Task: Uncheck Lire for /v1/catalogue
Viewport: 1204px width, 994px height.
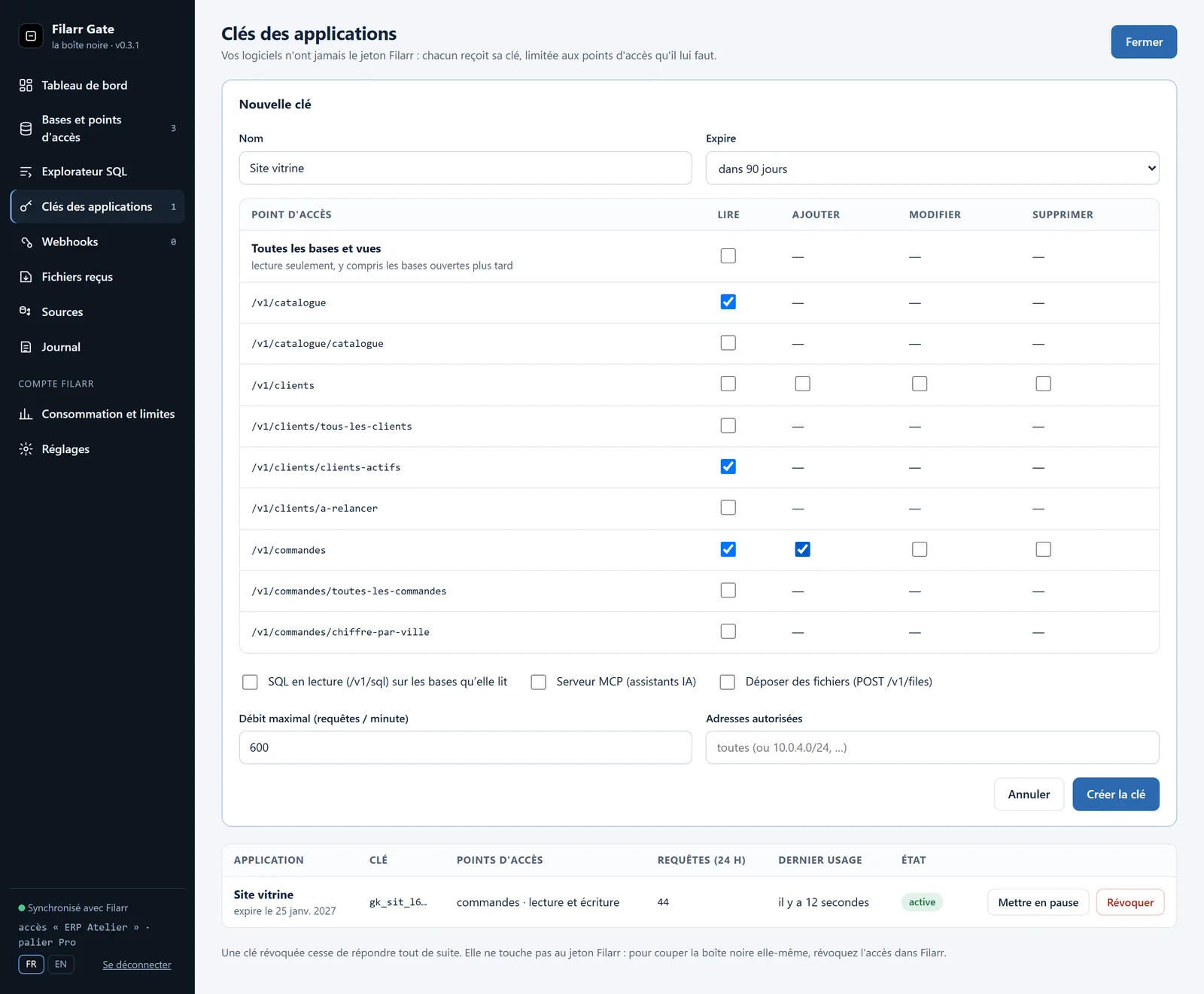Action: (x=728, y=302)
